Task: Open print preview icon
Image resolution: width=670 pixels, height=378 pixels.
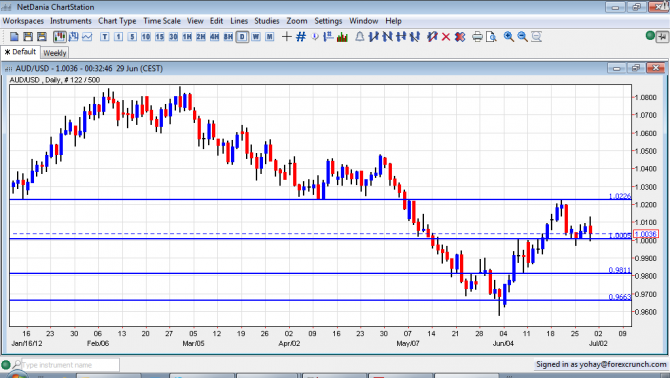Action: (x=491, y=37)
